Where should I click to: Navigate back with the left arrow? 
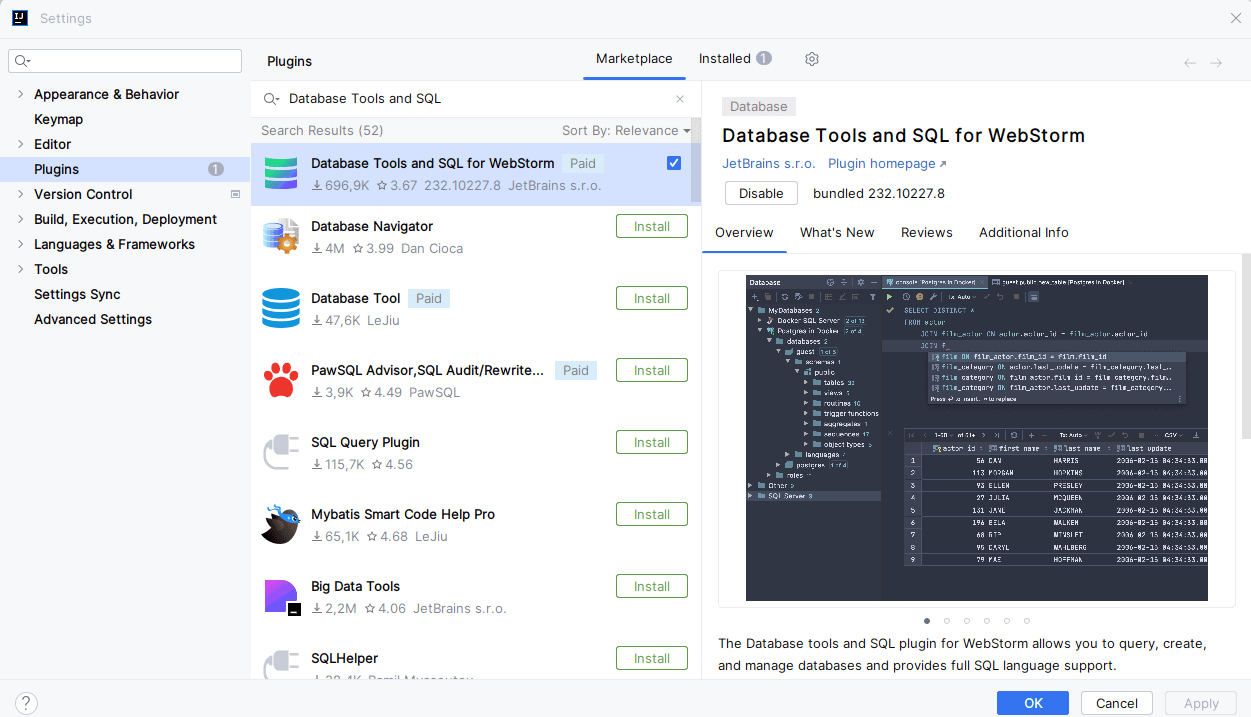1190,63
